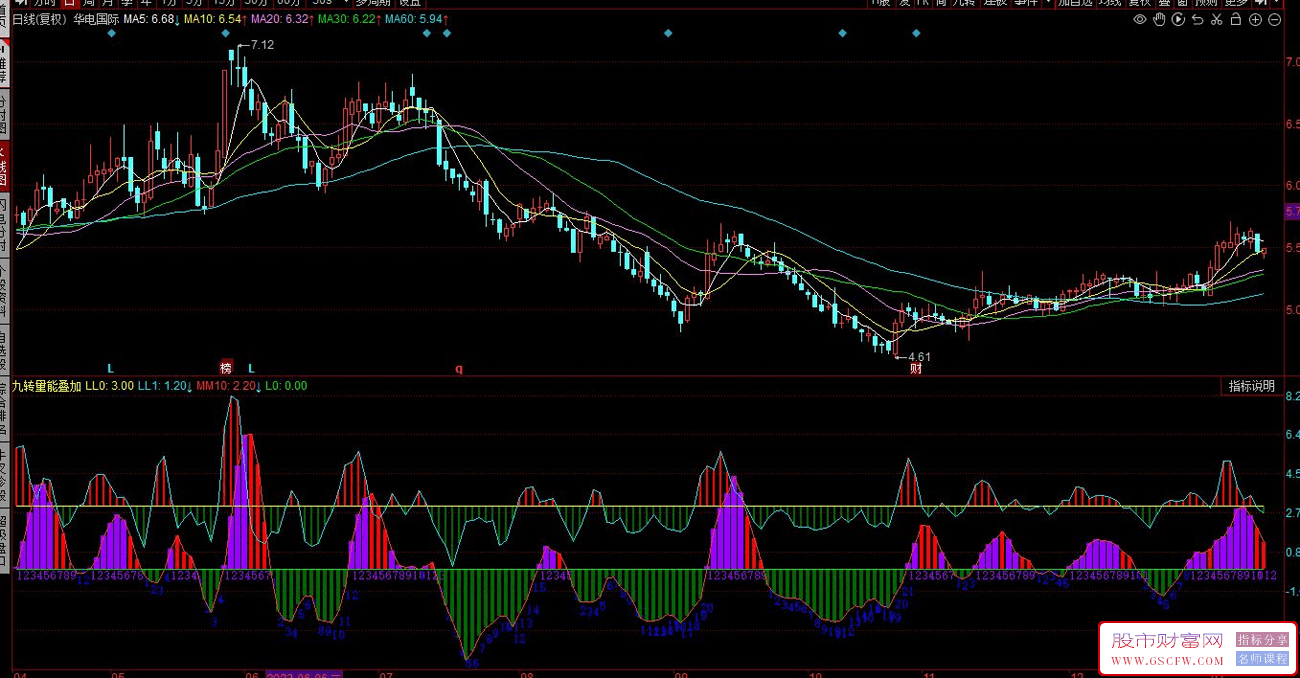Switch to the 月 monthly period tab

(108, 4)
